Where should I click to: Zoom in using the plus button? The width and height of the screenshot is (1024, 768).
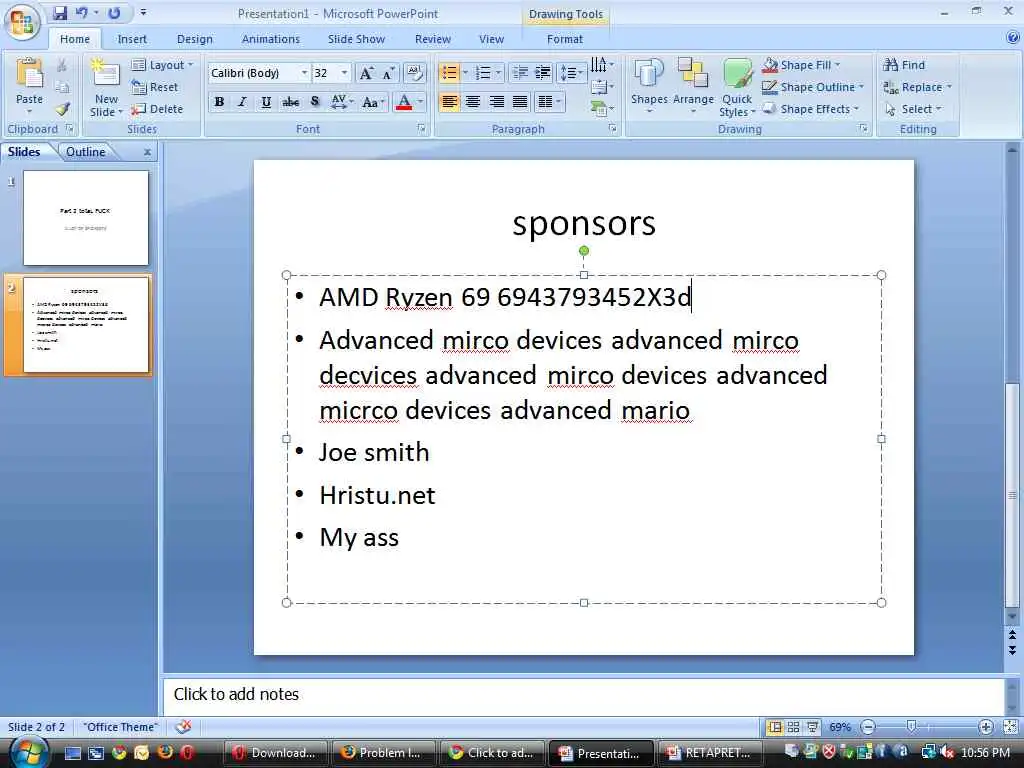click(985, 727)
